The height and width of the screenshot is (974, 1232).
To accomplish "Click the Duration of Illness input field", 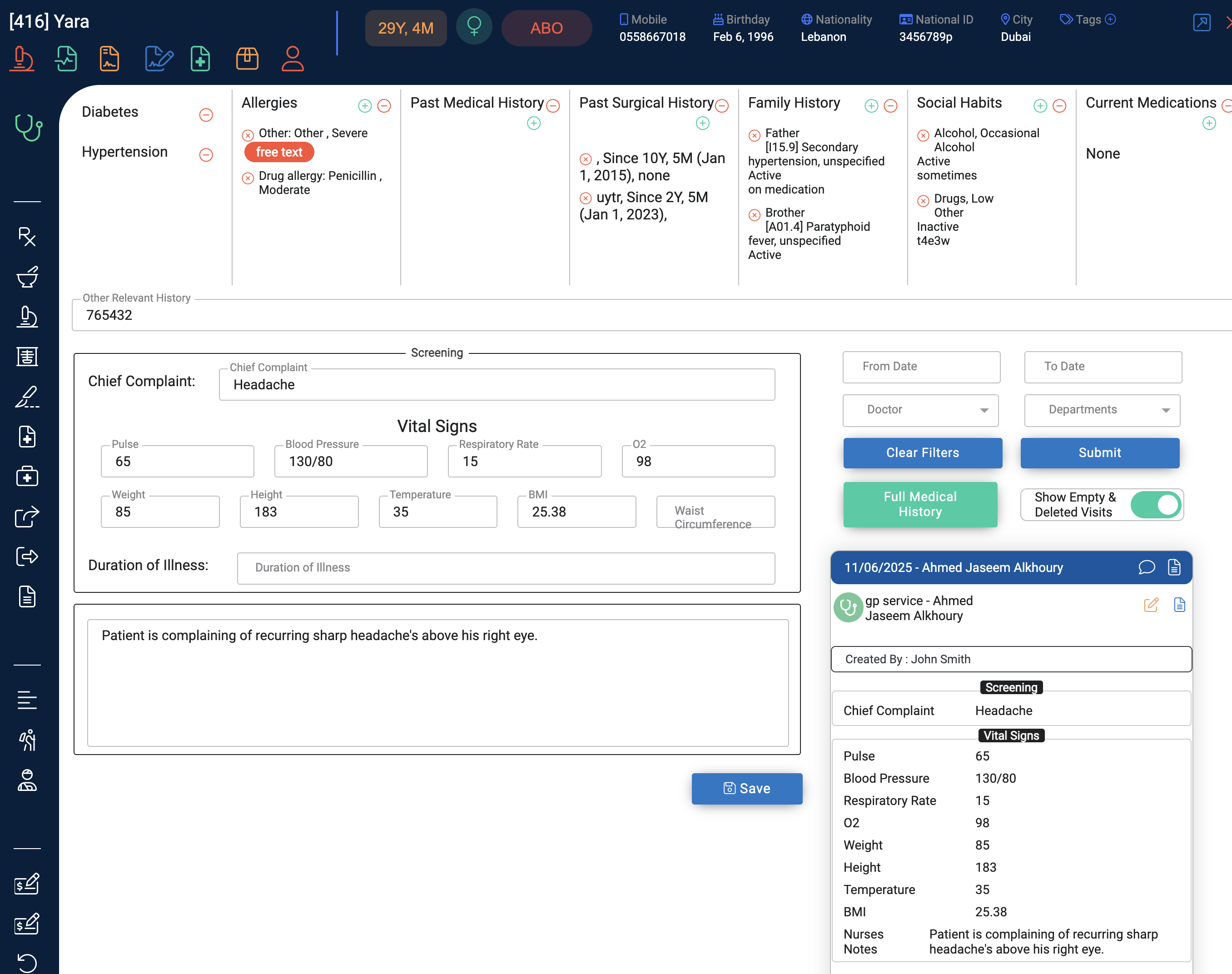I will 506,568.
